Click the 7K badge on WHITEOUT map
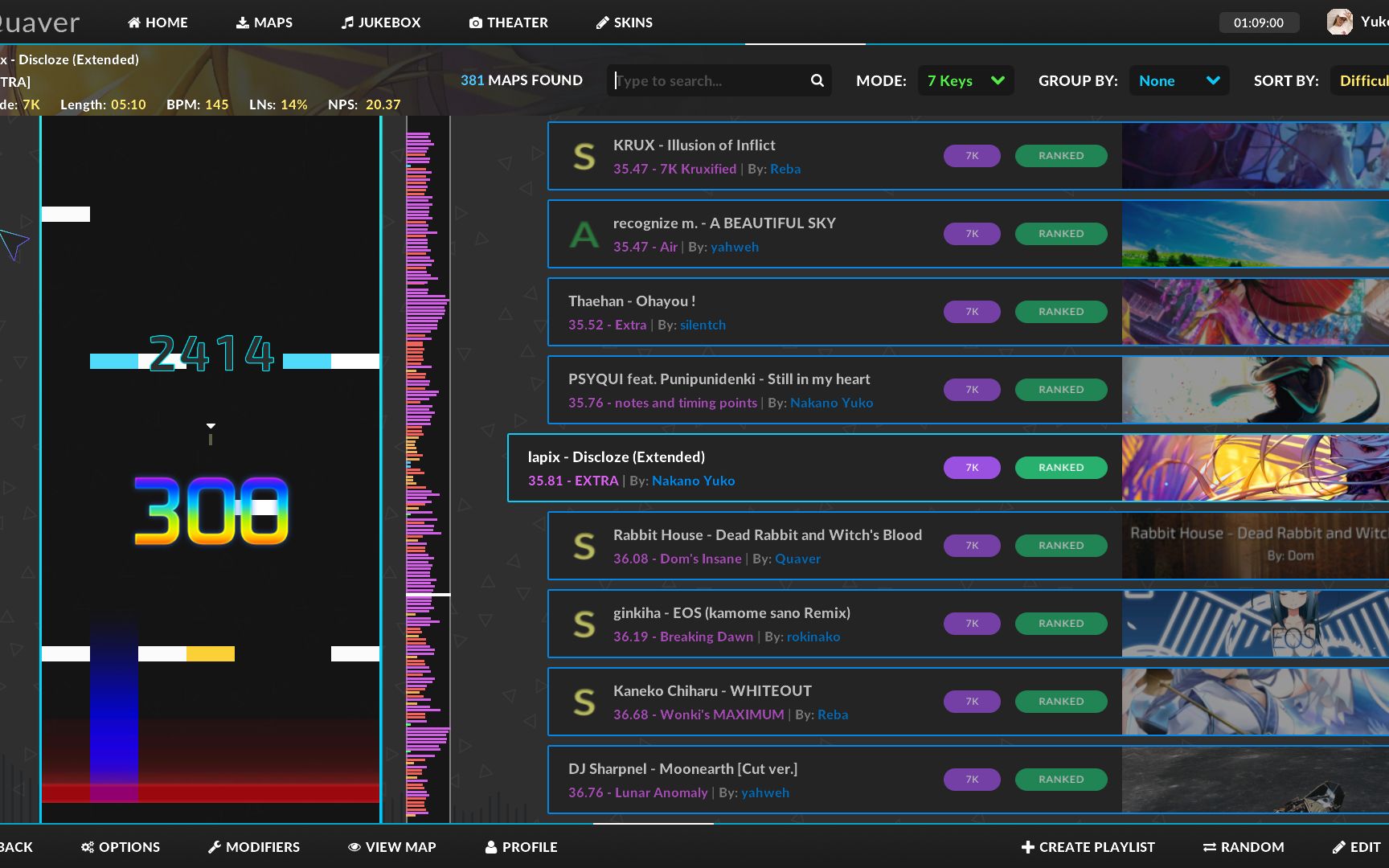This screenshot has height=868, width=1389. (x=972, y=702)
